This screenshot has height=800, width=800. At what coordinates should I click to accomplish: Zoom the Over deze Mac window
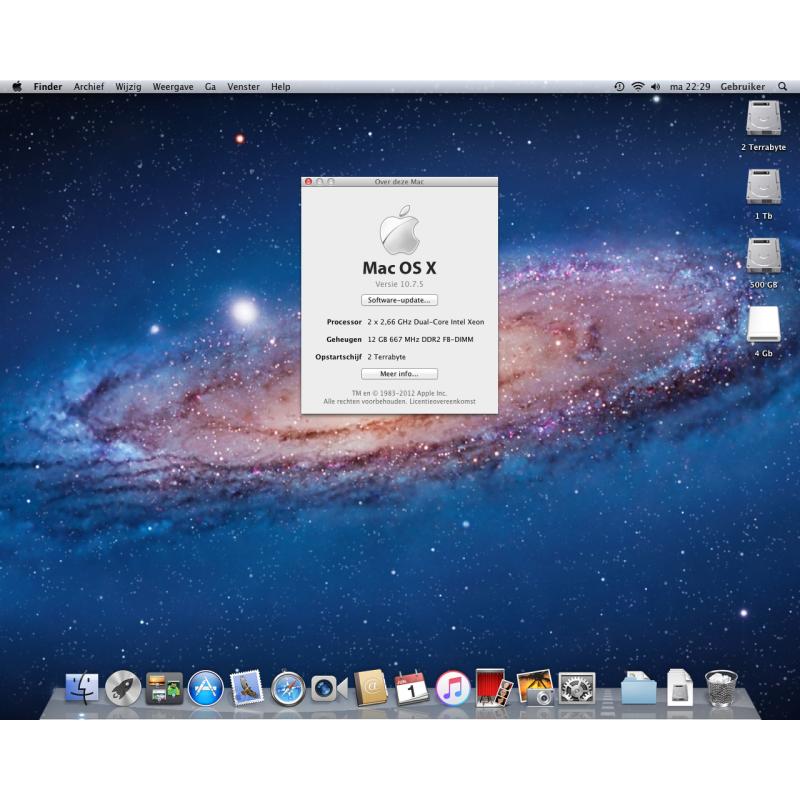(331, 182)
